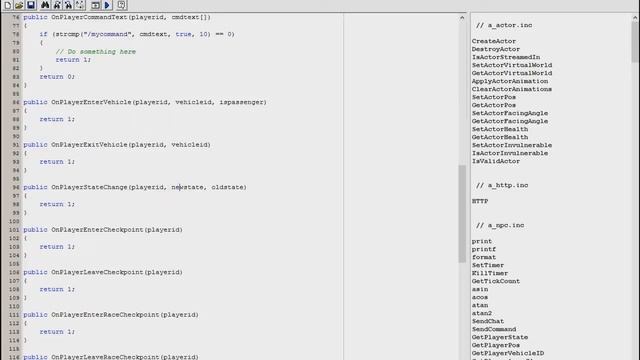Click the Find Next toolbar icon
This screenshot has height=360, width=640.
click(57, 5)
